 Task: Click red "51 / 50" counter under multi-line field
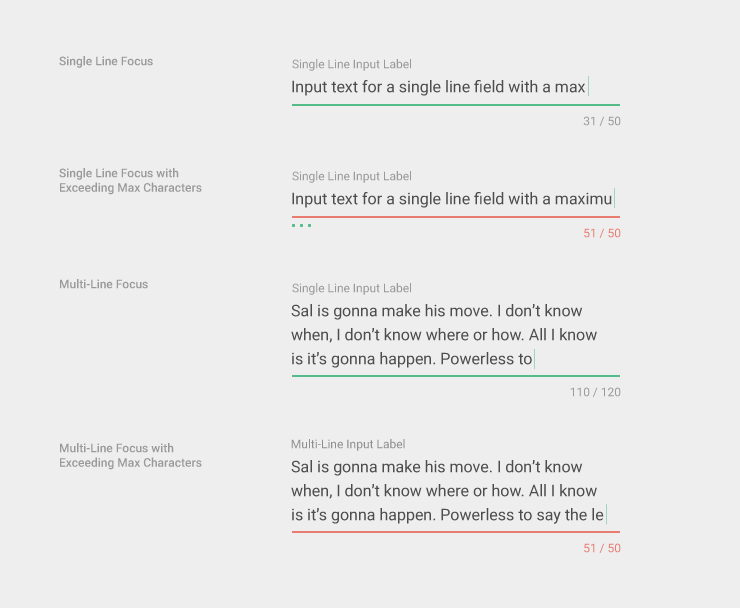(601, 548)
